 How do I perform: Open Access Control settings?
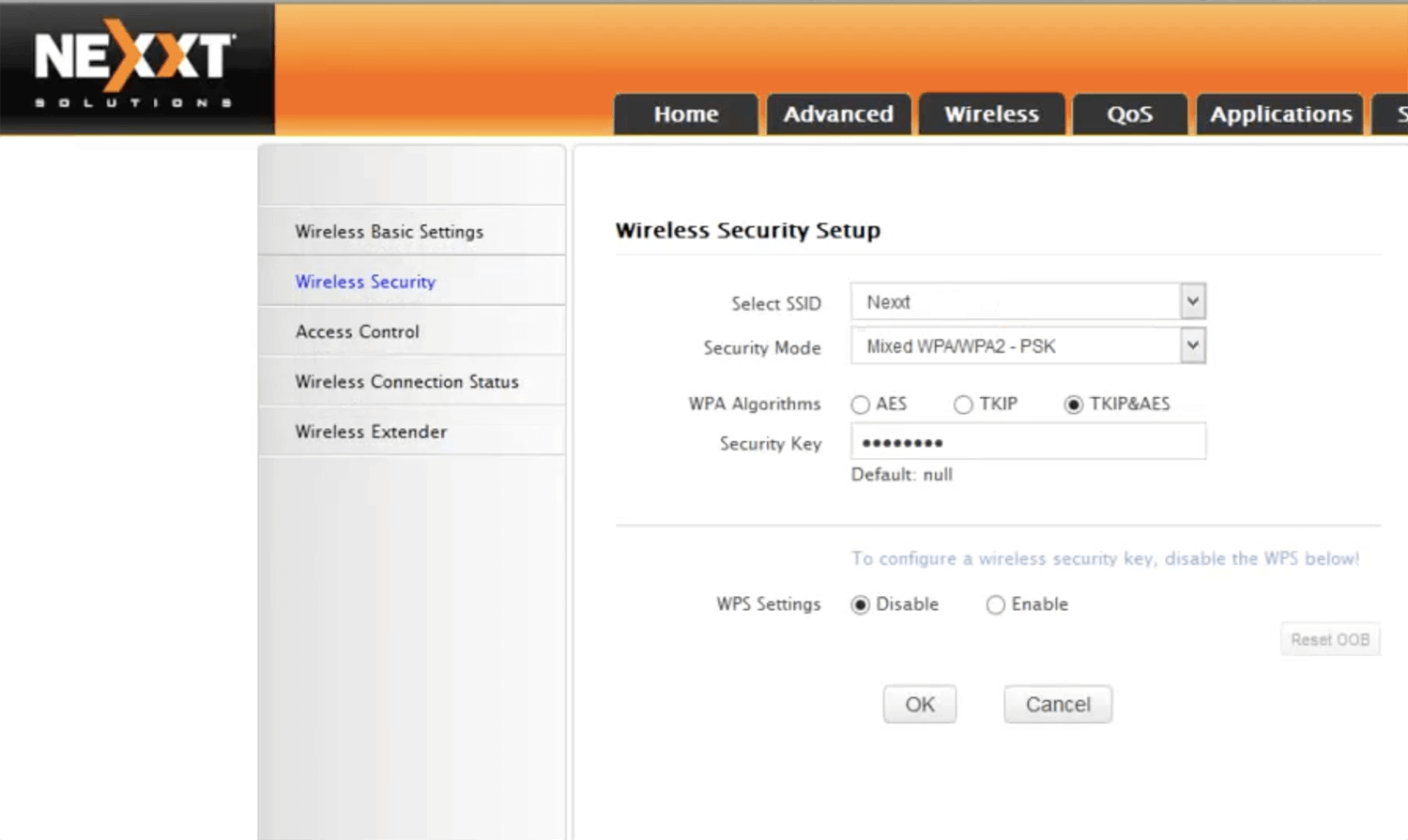click(x=357, y=331)
